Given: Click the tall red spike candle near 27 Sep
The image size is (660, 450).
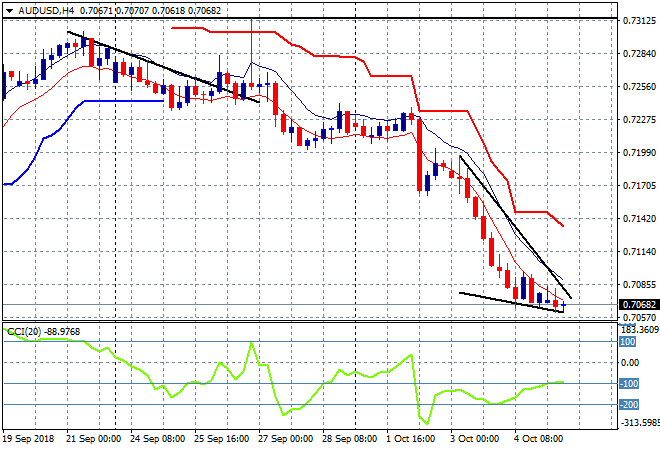Looking at the screenshot, I should point(252,54).
